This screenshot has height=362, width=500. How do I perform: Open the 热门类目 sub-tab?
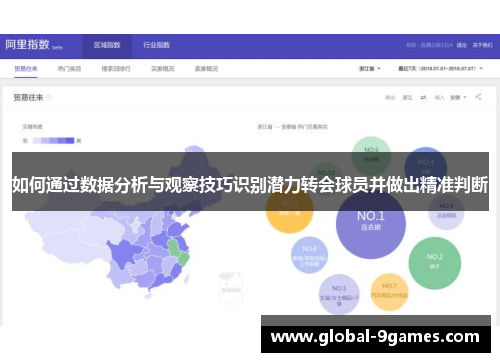[69, 69]
